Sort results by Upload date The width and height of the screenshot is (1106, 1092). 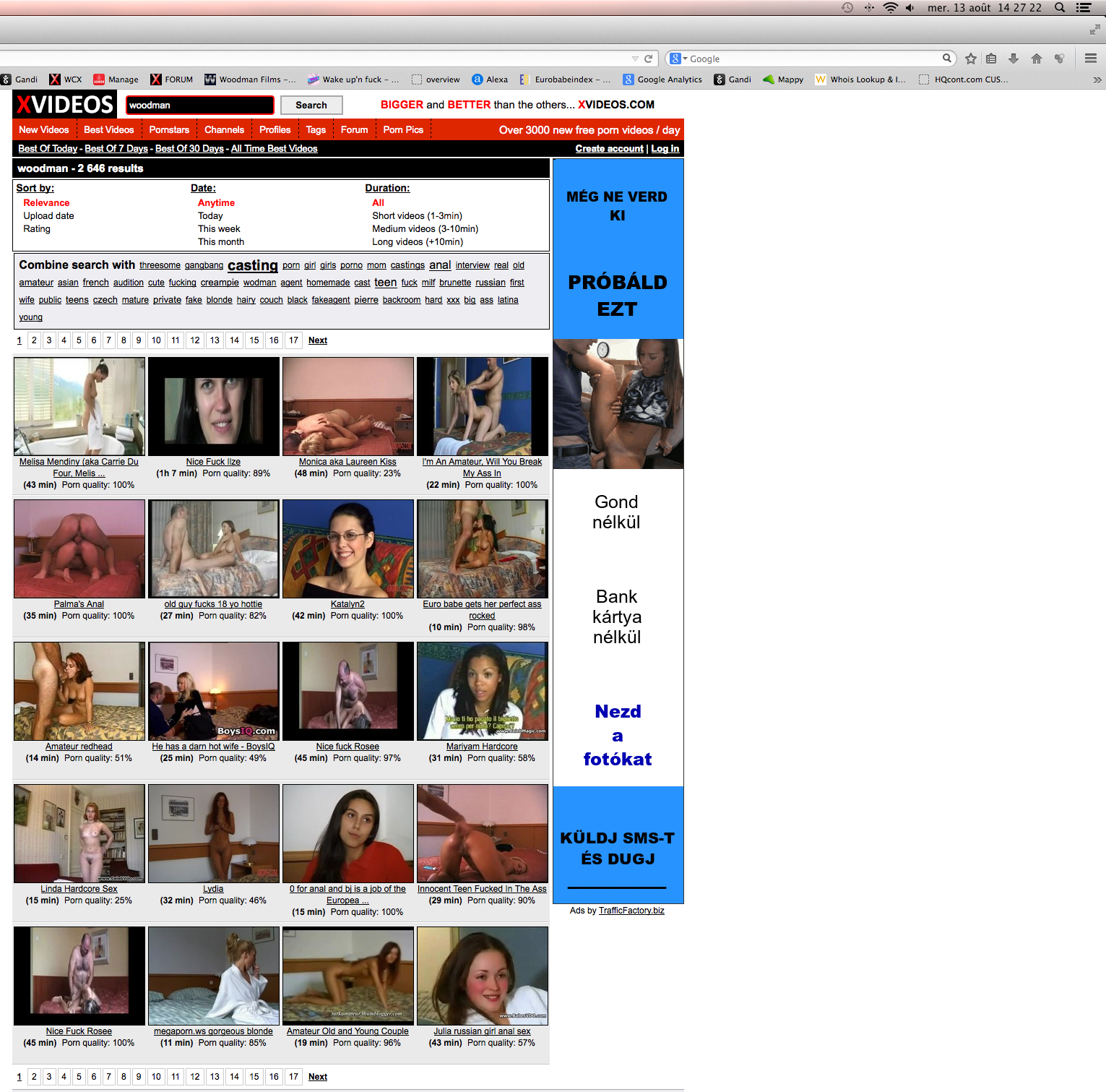click(x=48, y=216)
